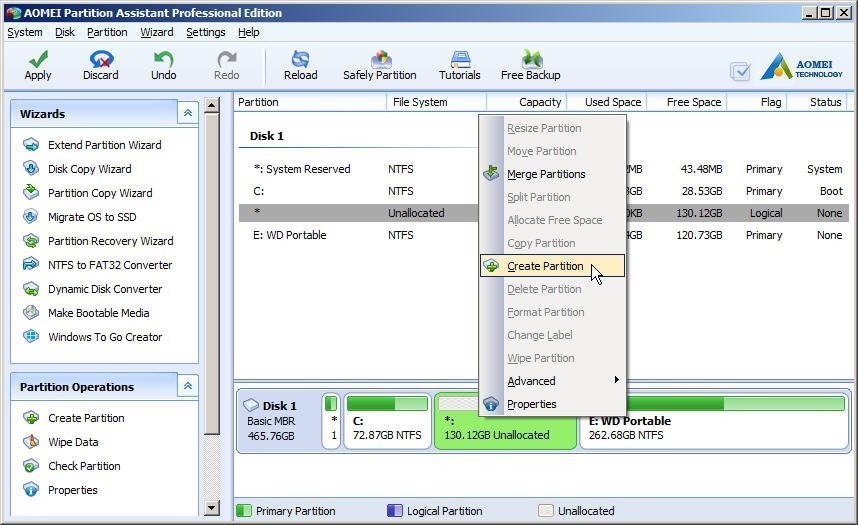Sort by the Flag column header

coord(757,102)
